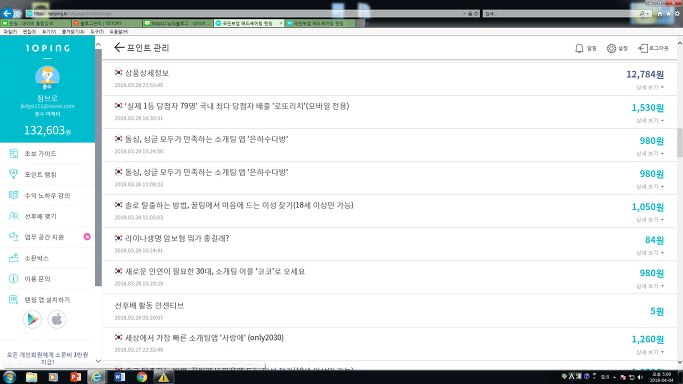Click the sidebar scrollbar up arrow
Image resolution: width=683 pixels, height=384 pixels.
pyautogui.click(x=98, y=44)
